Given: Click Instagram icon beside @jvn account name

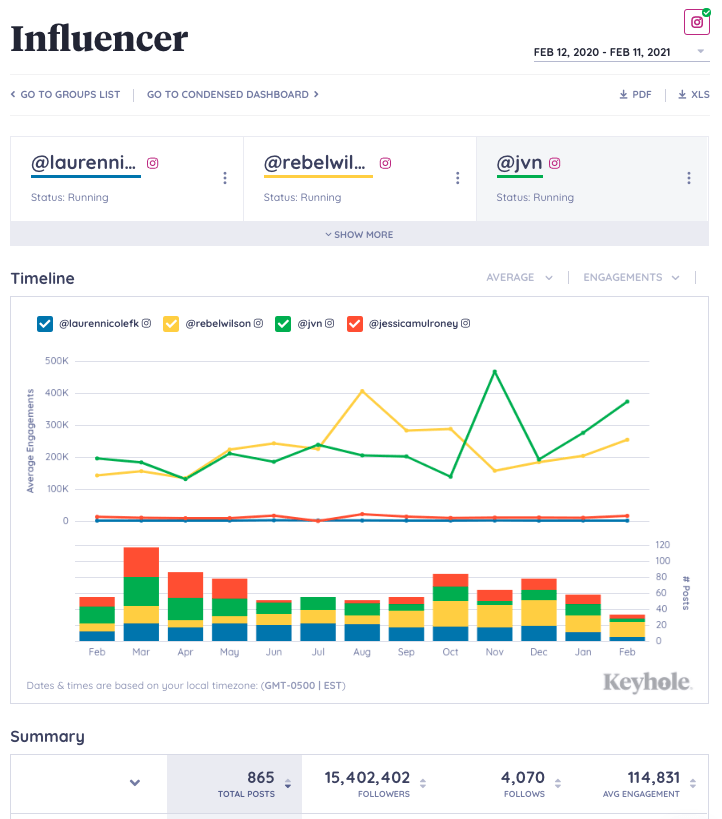Looking at the screenshot, I should [x=555, y=163].
